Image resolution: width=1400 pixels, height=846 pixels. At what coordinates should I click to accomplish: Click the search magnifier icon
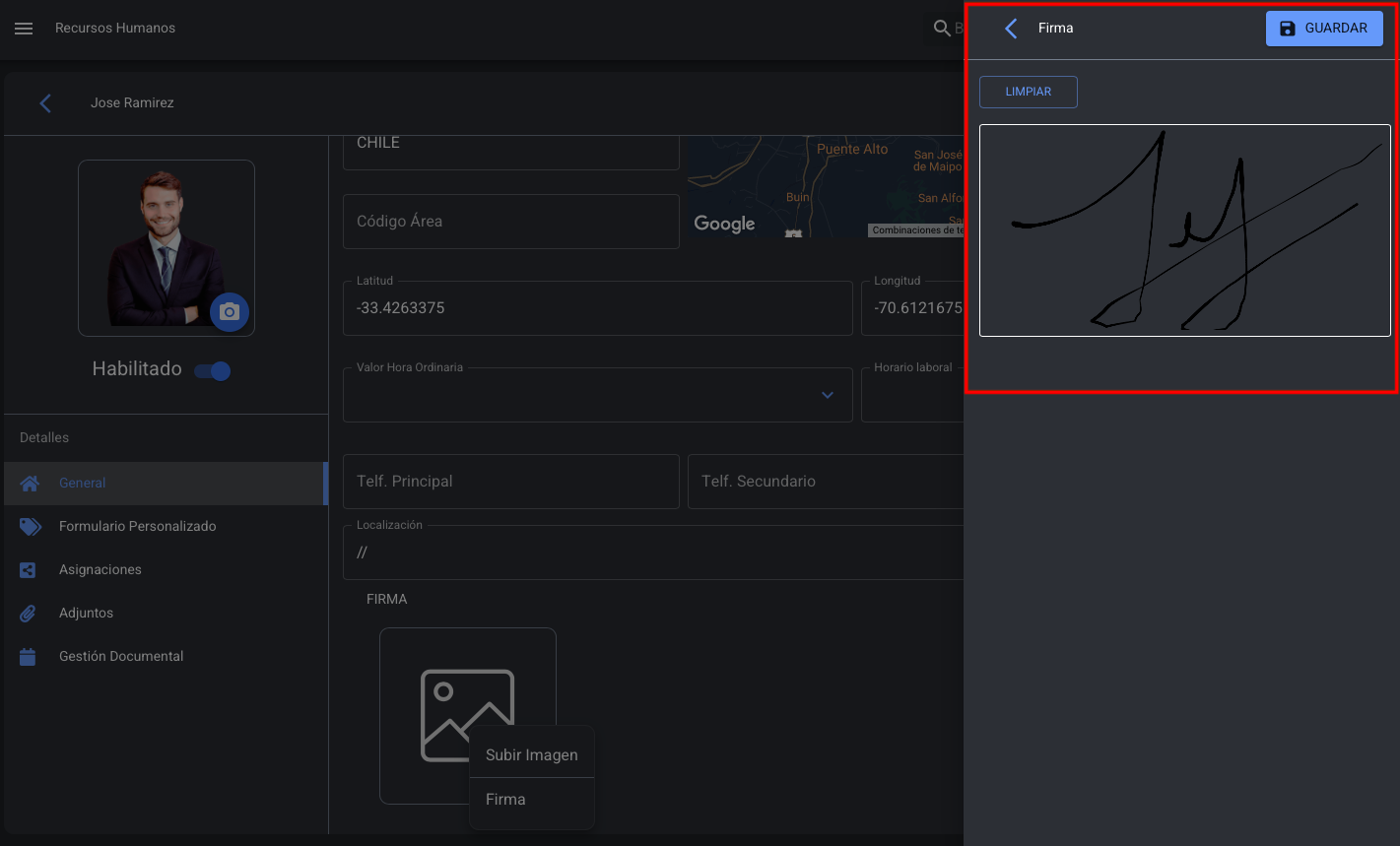click(942, 29)
